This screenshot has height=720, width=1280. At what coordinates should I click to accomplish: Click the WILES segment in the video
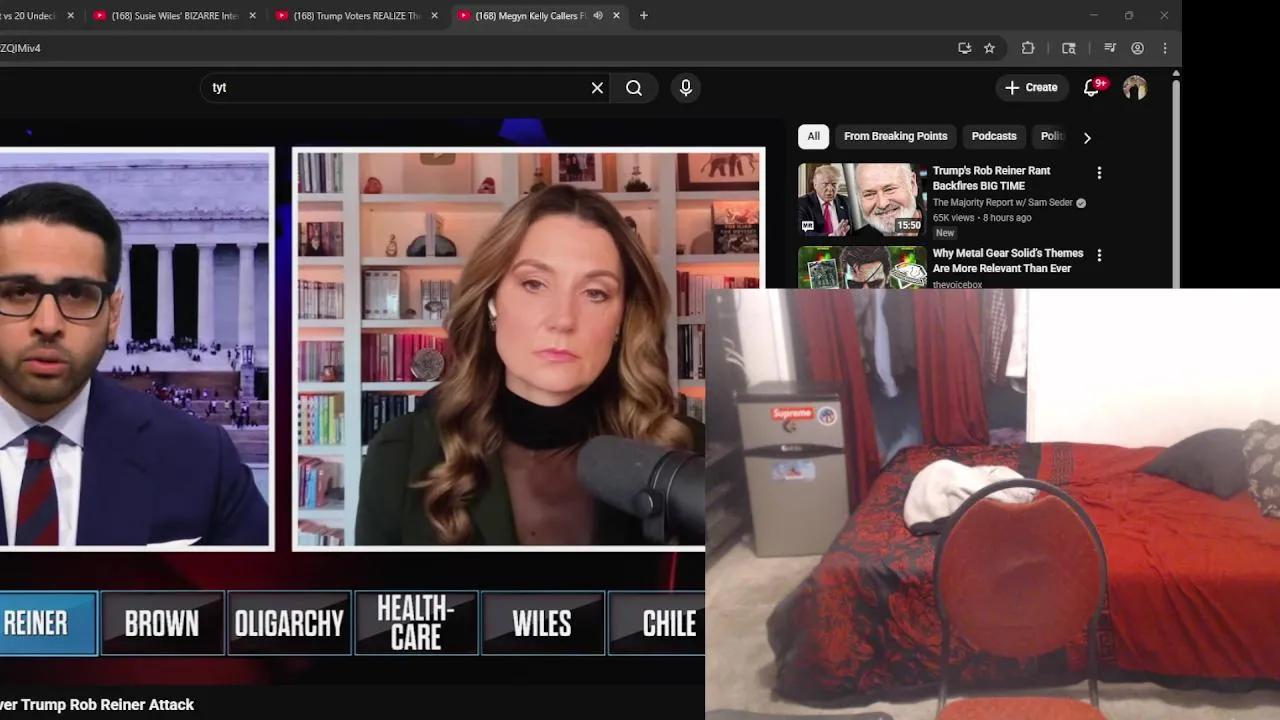click(x=542, y=623)
